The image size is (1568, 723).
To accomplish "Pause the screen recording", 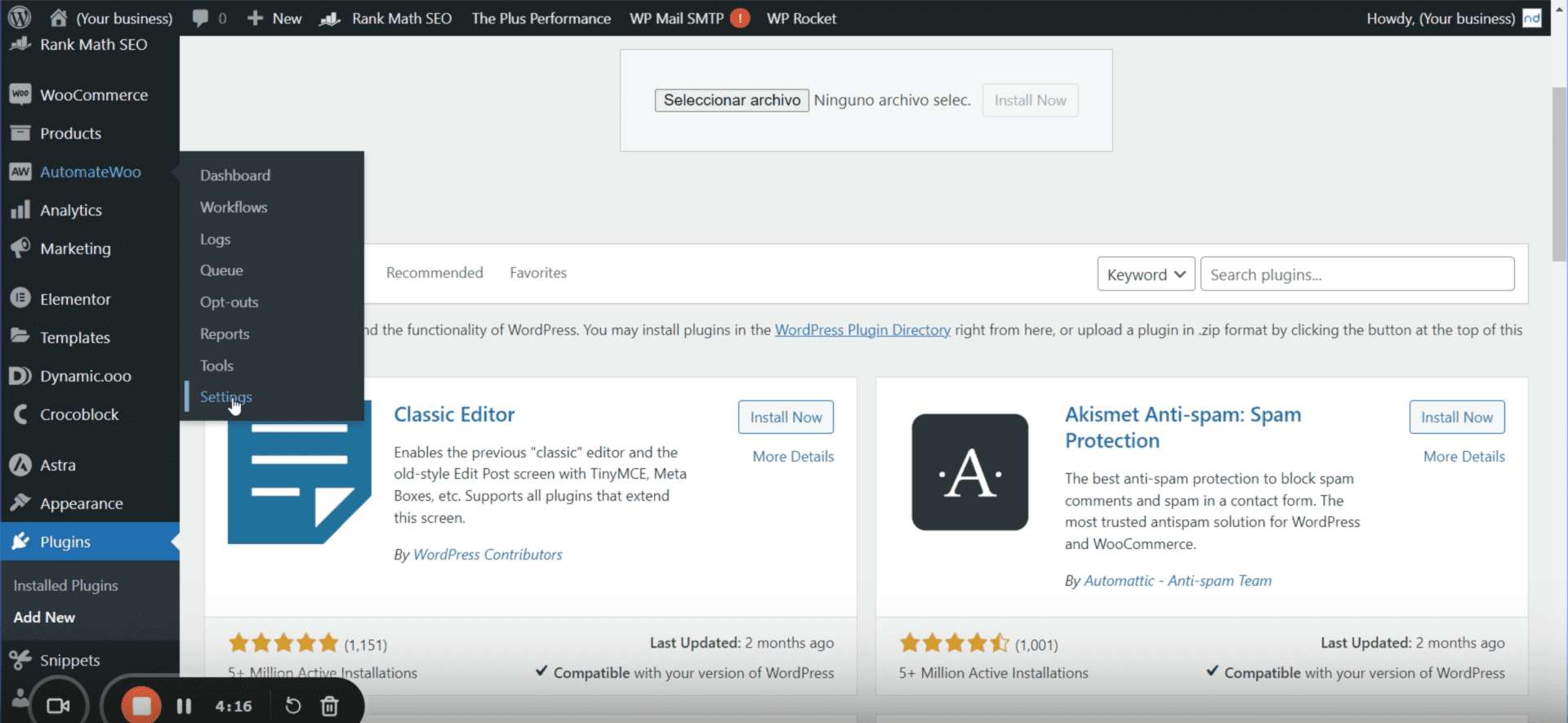I will pyautogui.click(x=184, y=706).
